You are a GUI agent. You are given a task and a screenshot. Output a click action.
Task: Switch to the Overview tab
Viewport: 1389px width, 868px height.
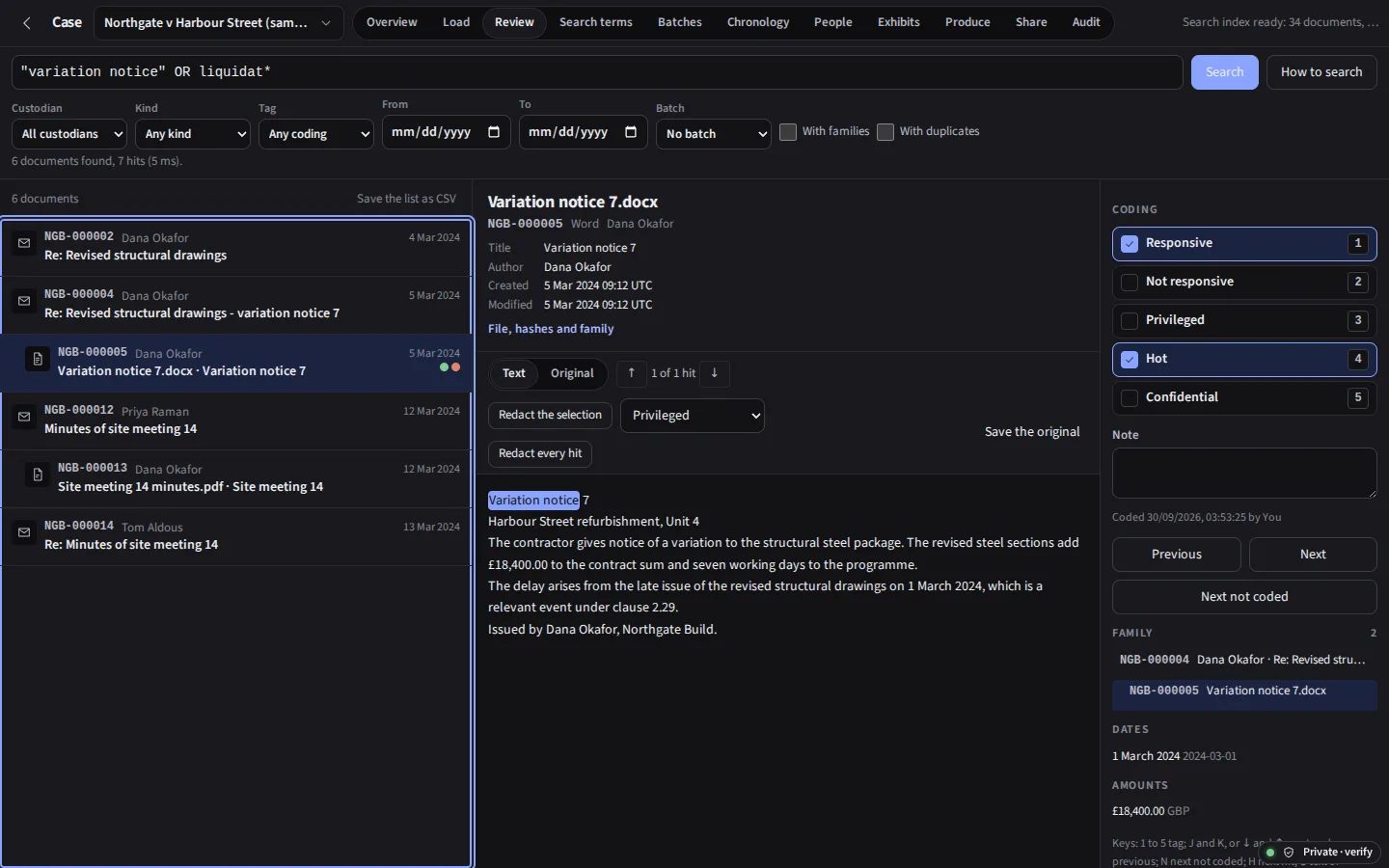392,22
